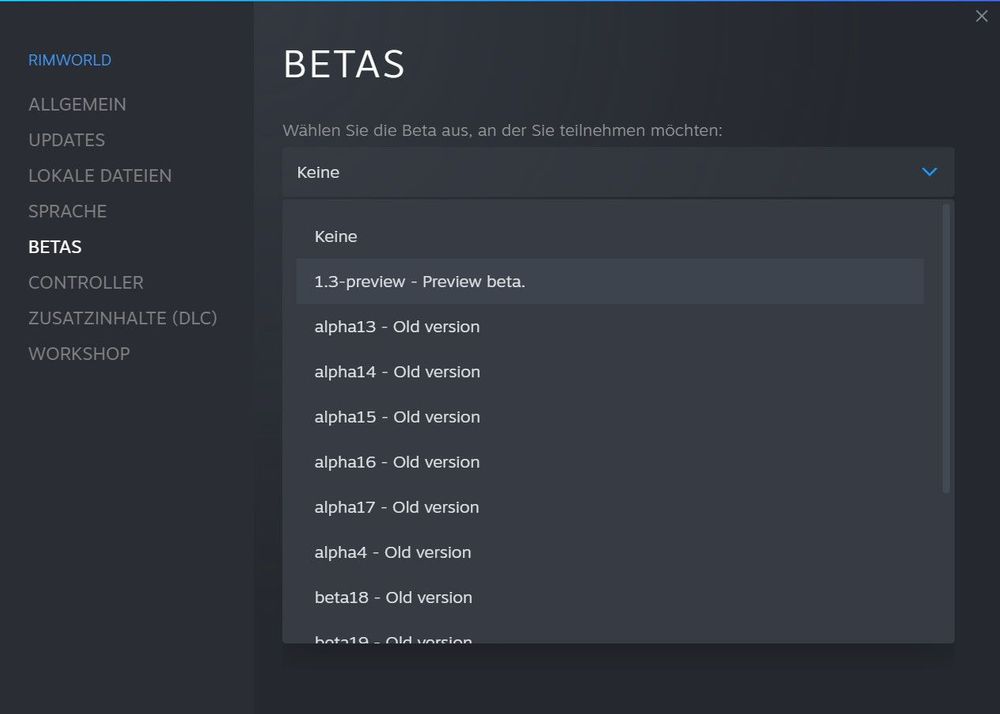The height and width of the screenshot is (714, 1000).
Task: Select the BETAS sidebar entry
Action: point(55,247)
